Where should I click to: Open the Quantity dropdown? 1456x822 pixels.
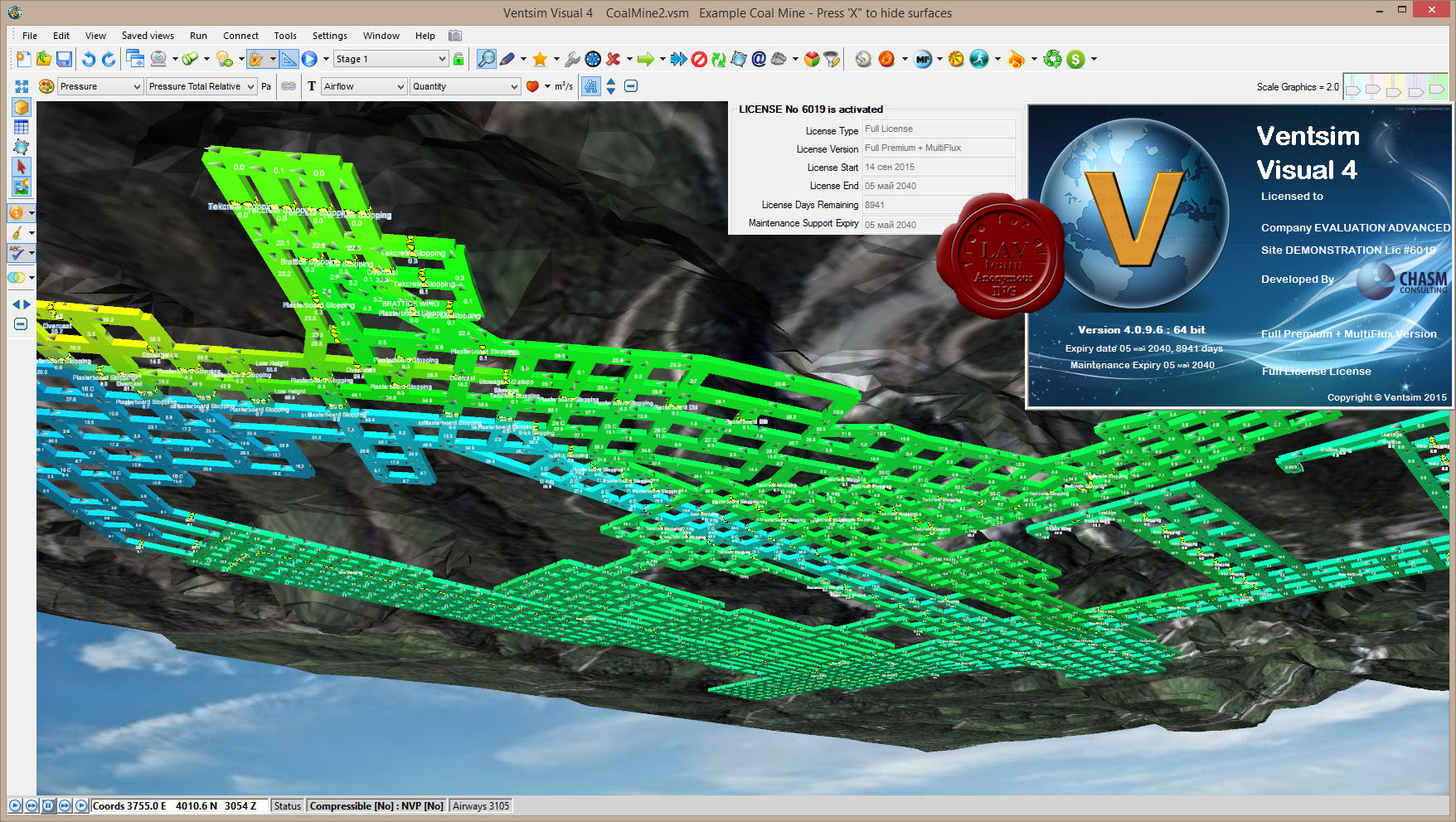(465, 86)
